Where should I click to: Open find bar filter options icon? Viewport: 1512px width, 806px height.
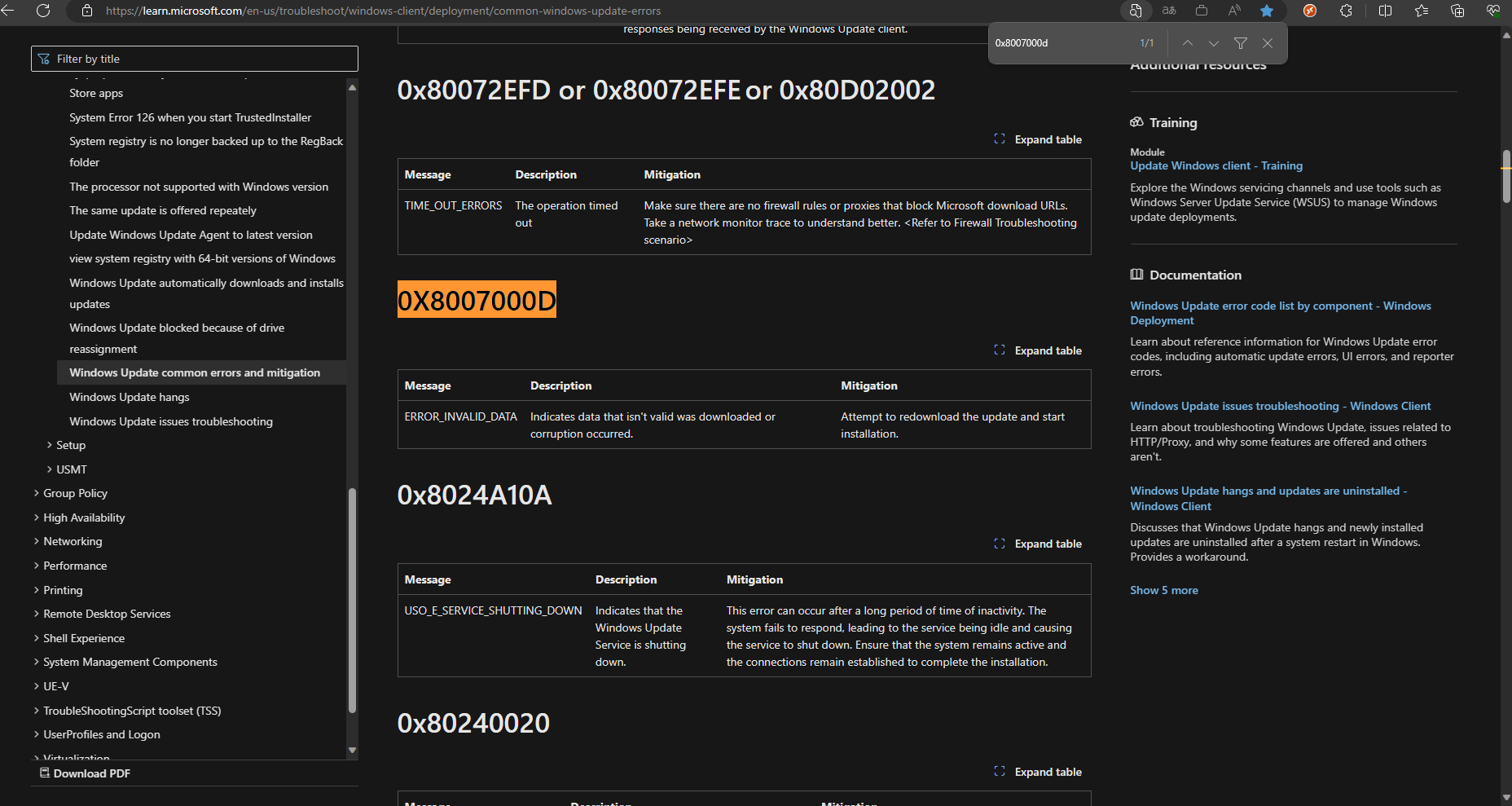pyautogui.click(x=1241, y=43)
